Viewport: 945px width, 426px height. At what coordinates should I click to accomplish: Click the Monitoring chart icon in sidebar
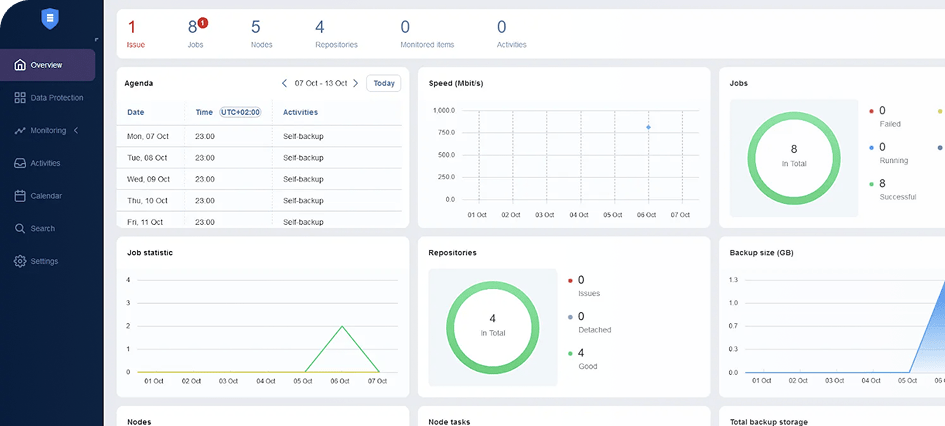(20, 130)
